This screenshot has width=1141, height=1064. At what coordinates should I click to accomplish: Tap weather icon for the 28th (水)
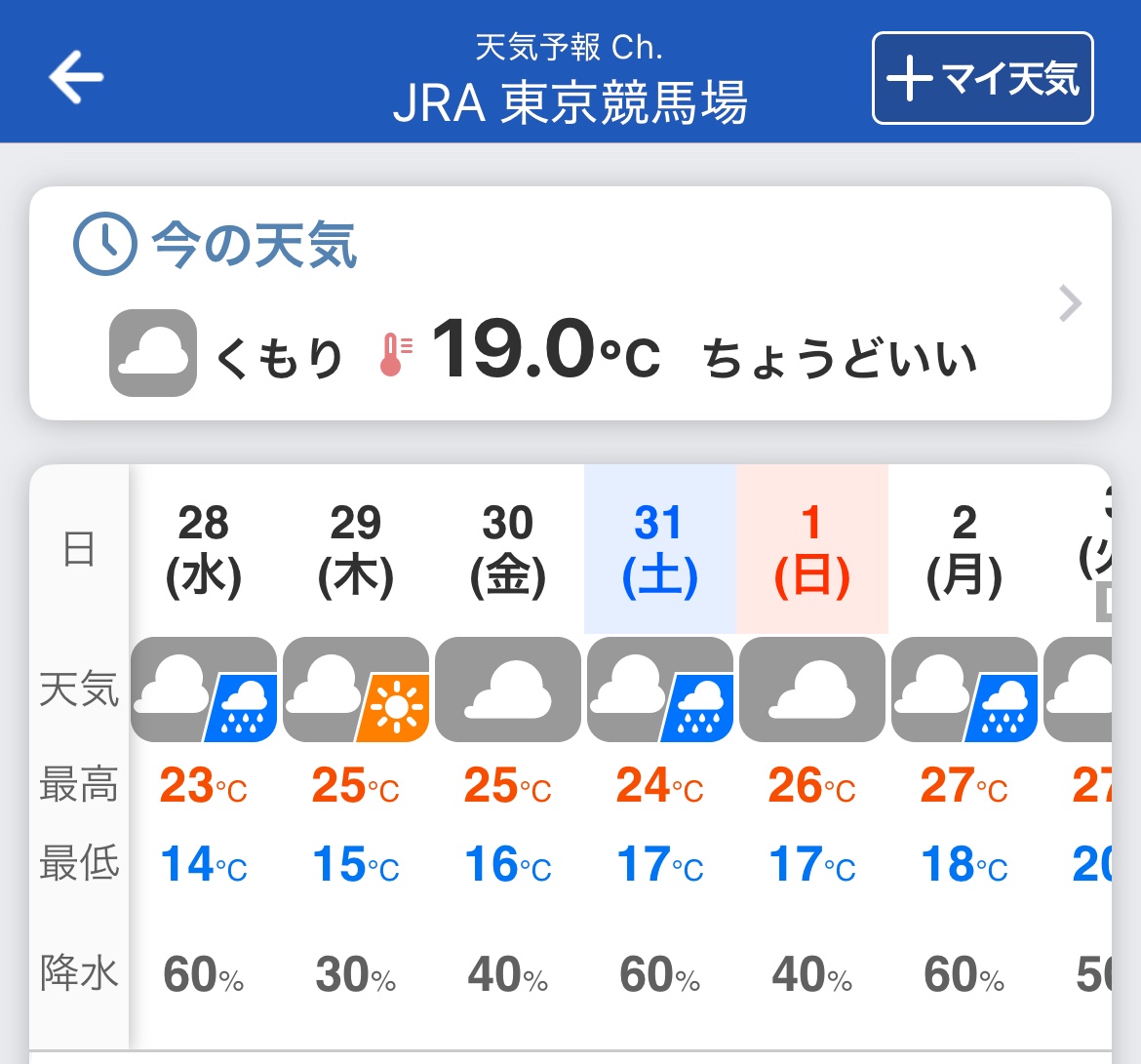tap(204, 690)
